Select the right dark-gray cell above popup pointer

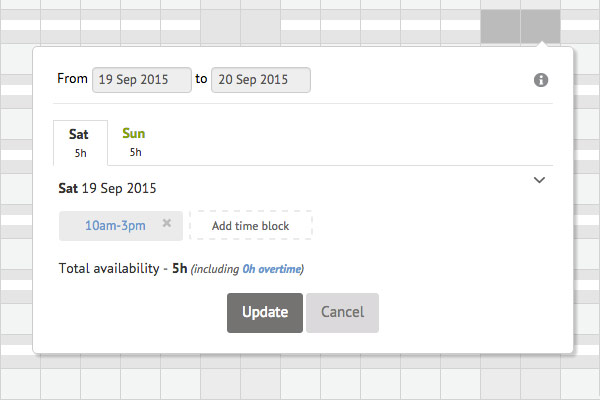540,26
